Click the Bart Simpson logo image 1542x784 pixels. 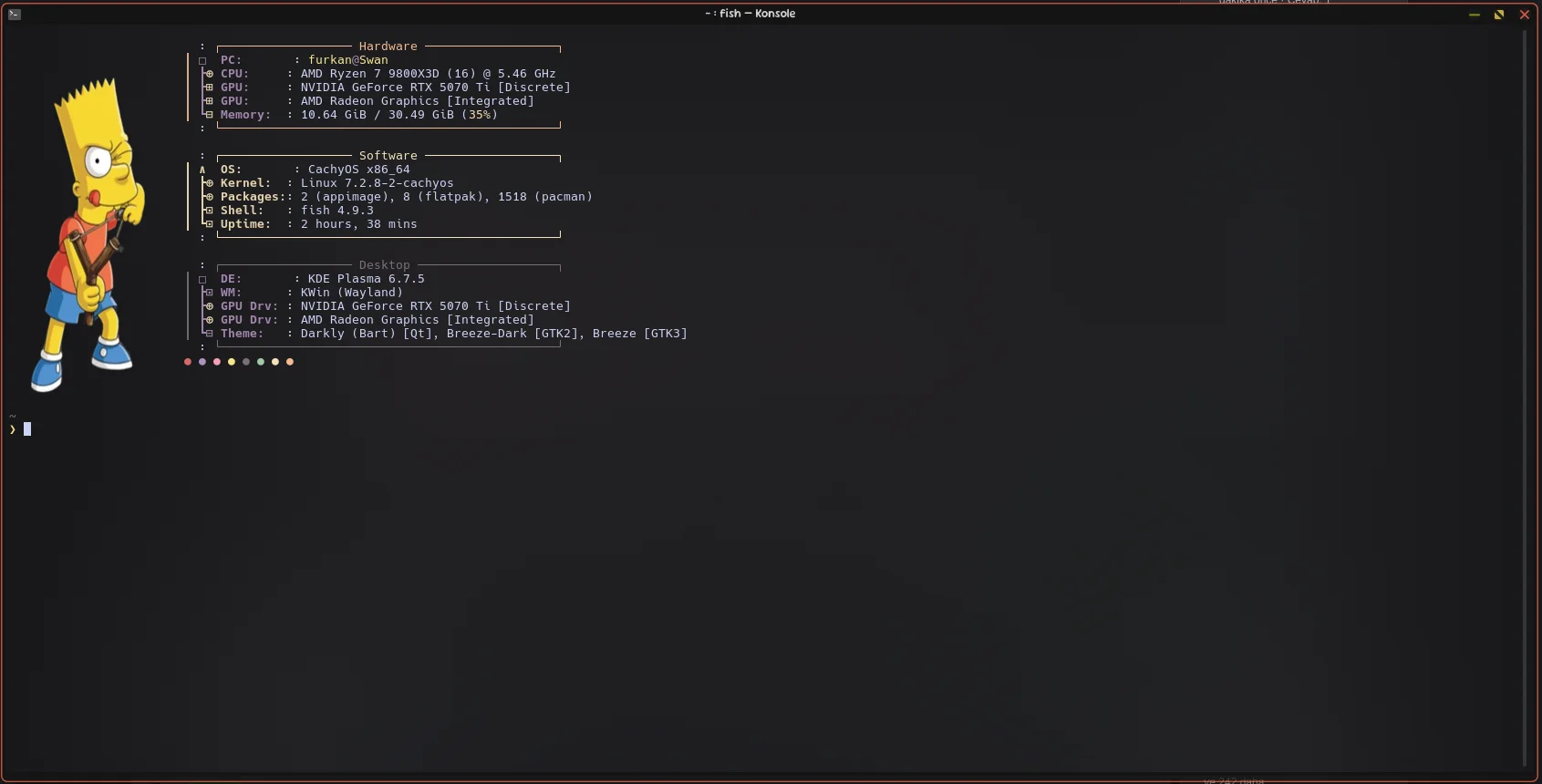tap(88, 235)
